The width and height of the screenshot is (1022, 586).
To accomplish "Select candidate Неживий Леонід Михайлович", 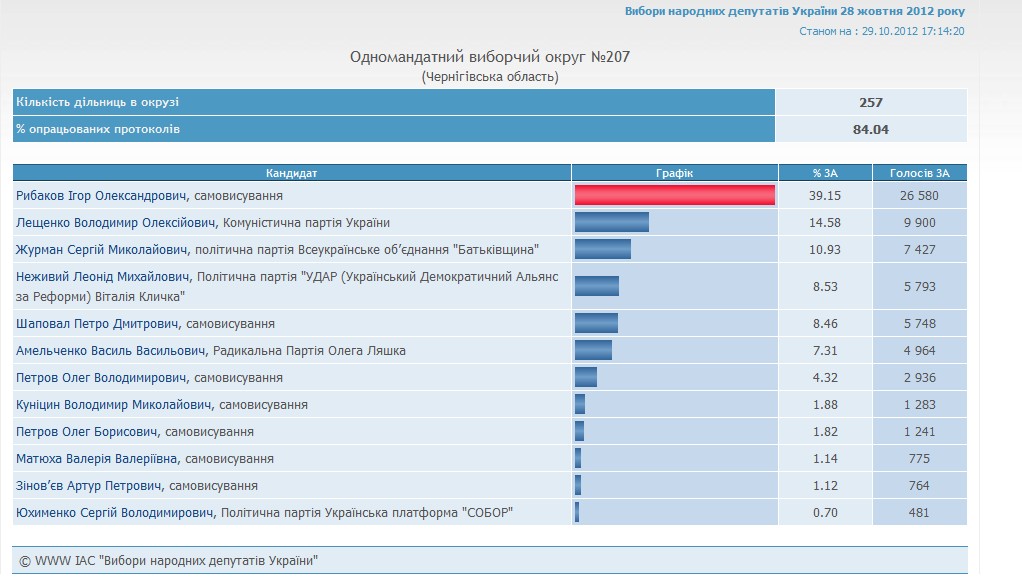I will click(104, 276).
